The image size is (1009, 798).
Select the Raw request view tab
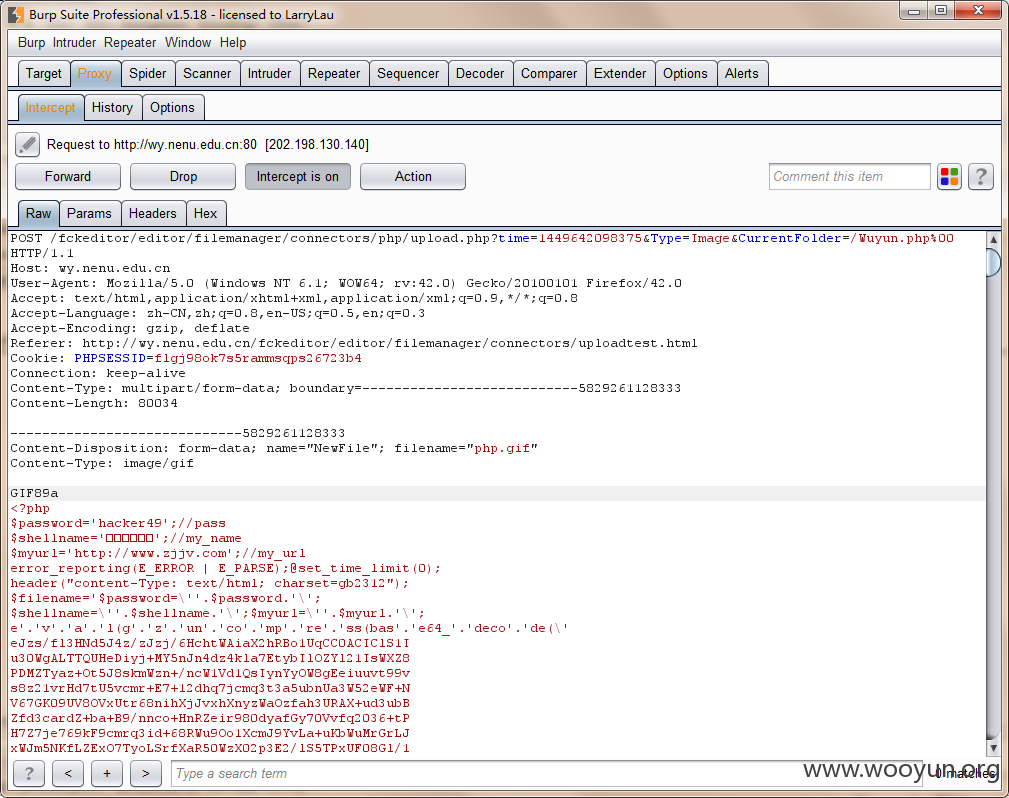(x=39, y=214)
